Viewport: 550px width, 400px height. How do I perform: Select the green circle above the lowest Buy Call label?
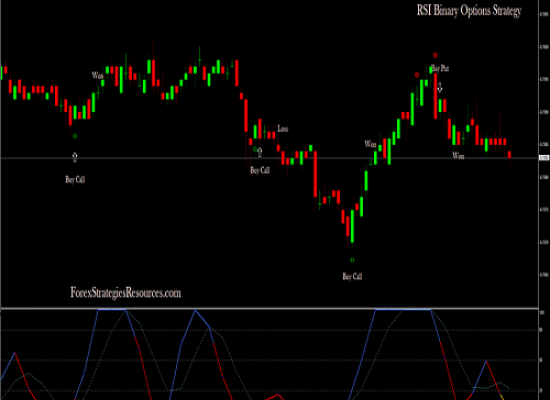352,260
